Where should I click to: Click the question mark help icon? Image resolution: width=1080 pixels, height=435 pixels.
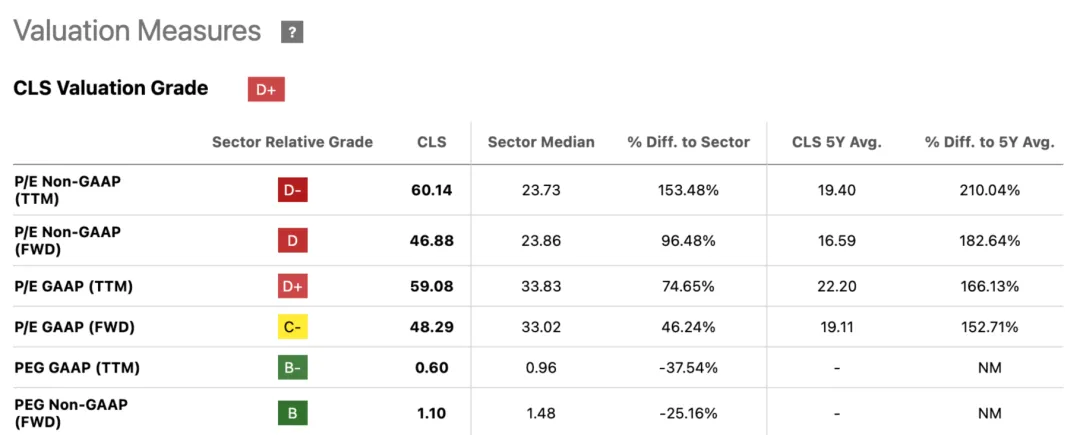pos(292,33)
